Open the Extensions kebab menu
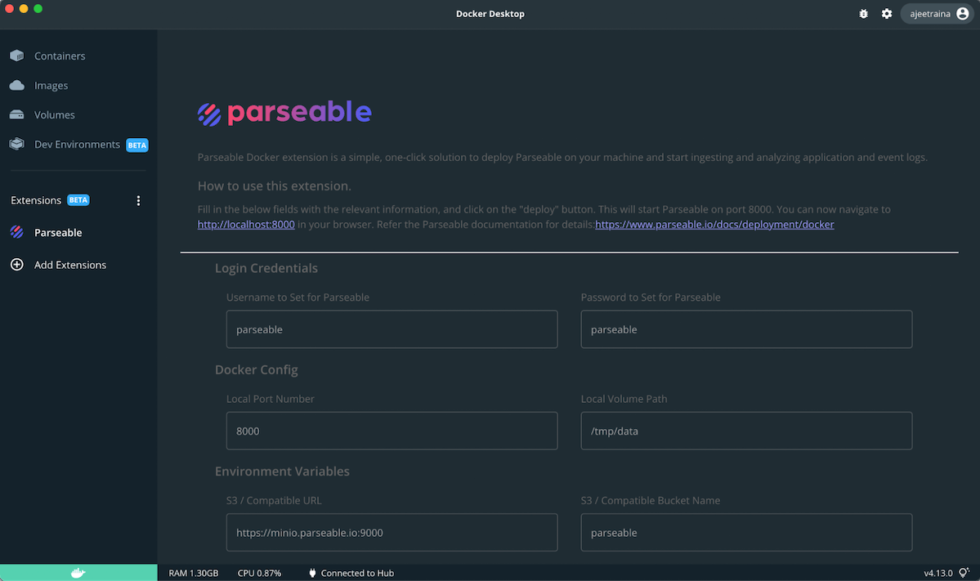980x581 pixels. [138, 200]
